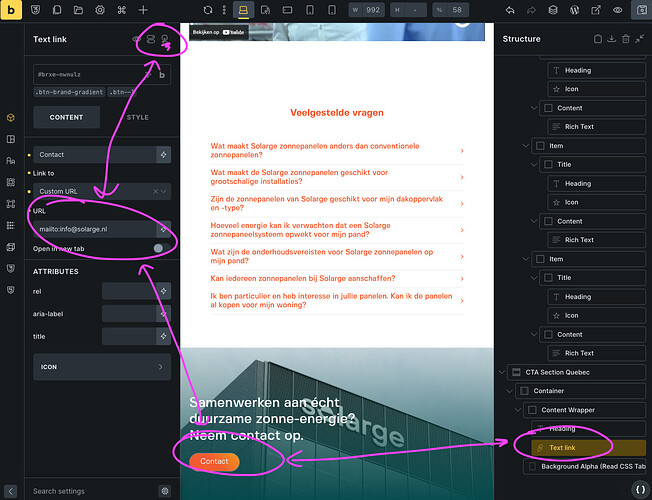This screenshot has width=652, height=500.
Task: Switch to the STYLE tab
Action: (138, 117)
